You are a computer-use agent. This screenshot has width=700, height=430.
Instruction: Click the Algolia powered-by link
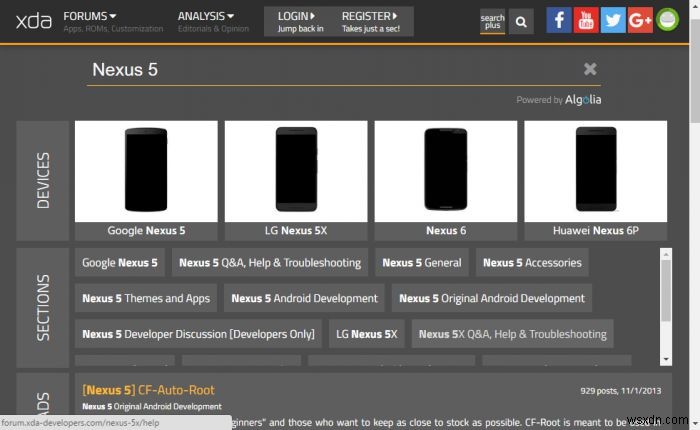[x=583, y=100]
